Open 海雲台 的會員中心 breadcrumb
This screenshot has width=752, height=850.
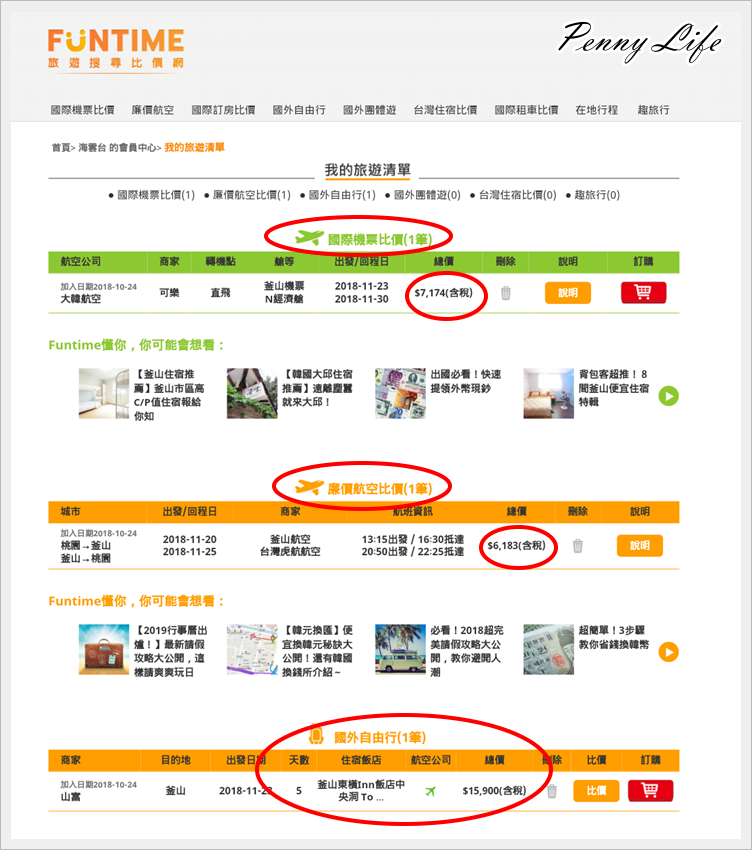tap(118, 147)
